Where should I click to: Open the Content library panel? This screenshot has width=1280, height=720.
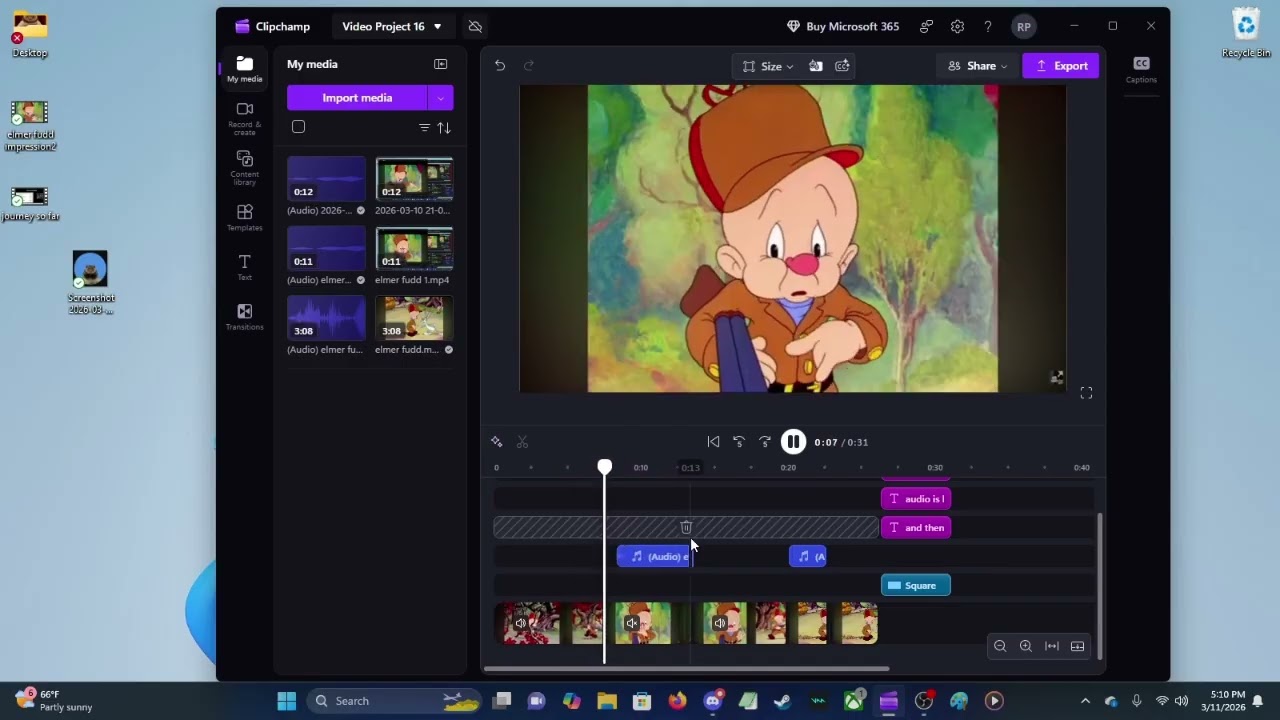point(244,168)
